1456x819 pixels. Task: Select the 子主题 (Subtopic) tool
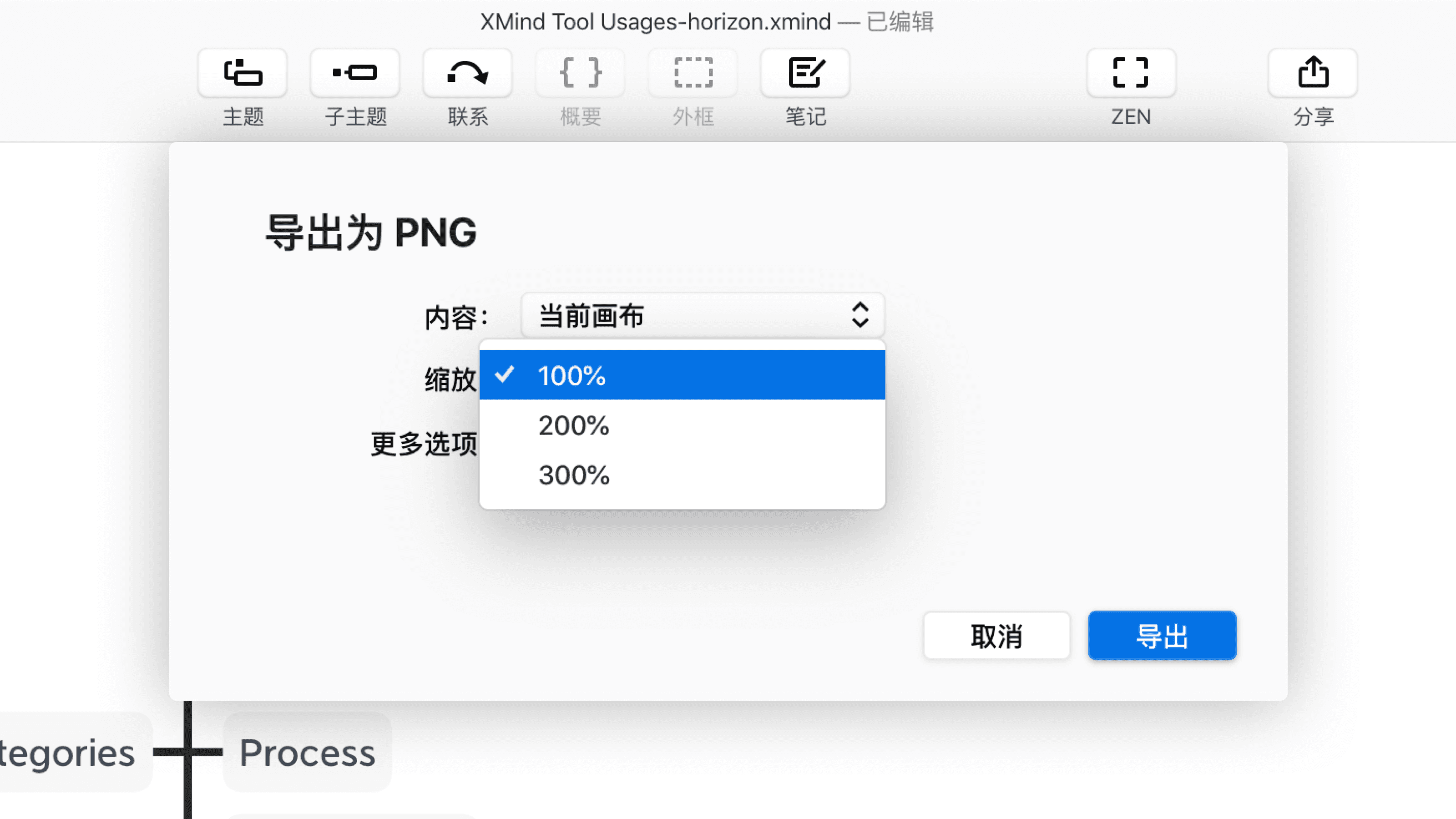[354, 73]
